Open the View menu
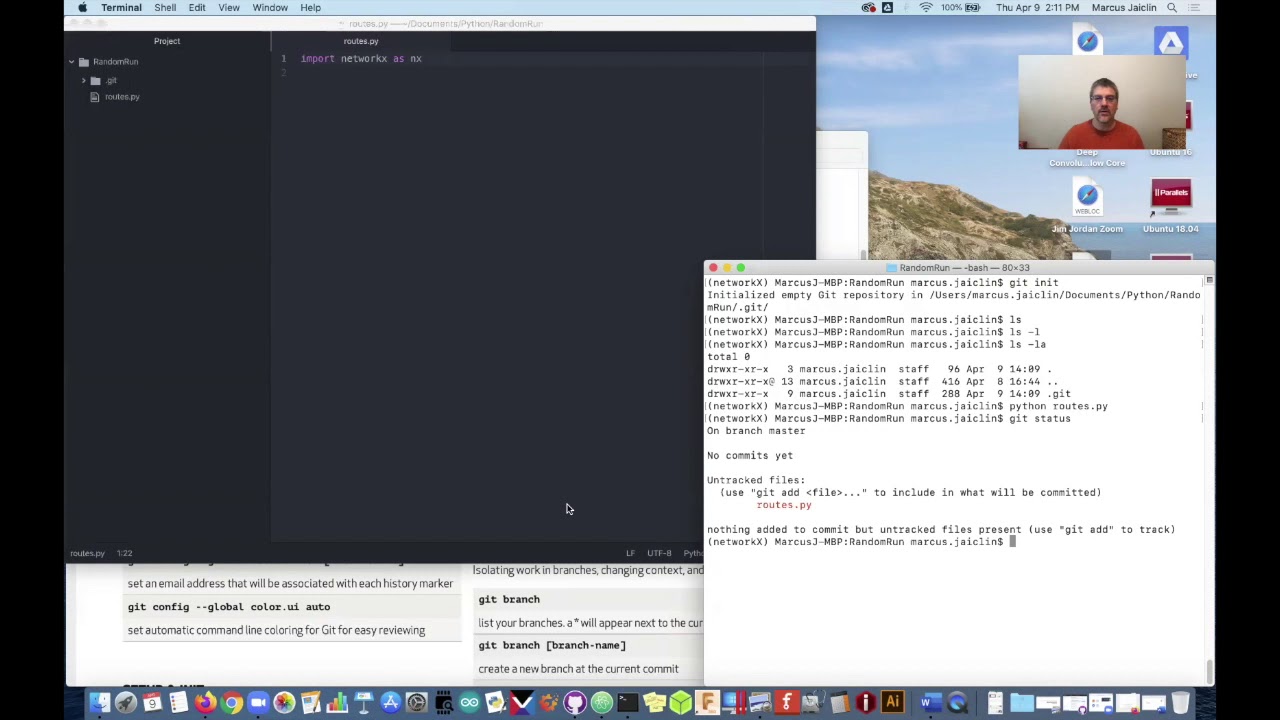 229,7
